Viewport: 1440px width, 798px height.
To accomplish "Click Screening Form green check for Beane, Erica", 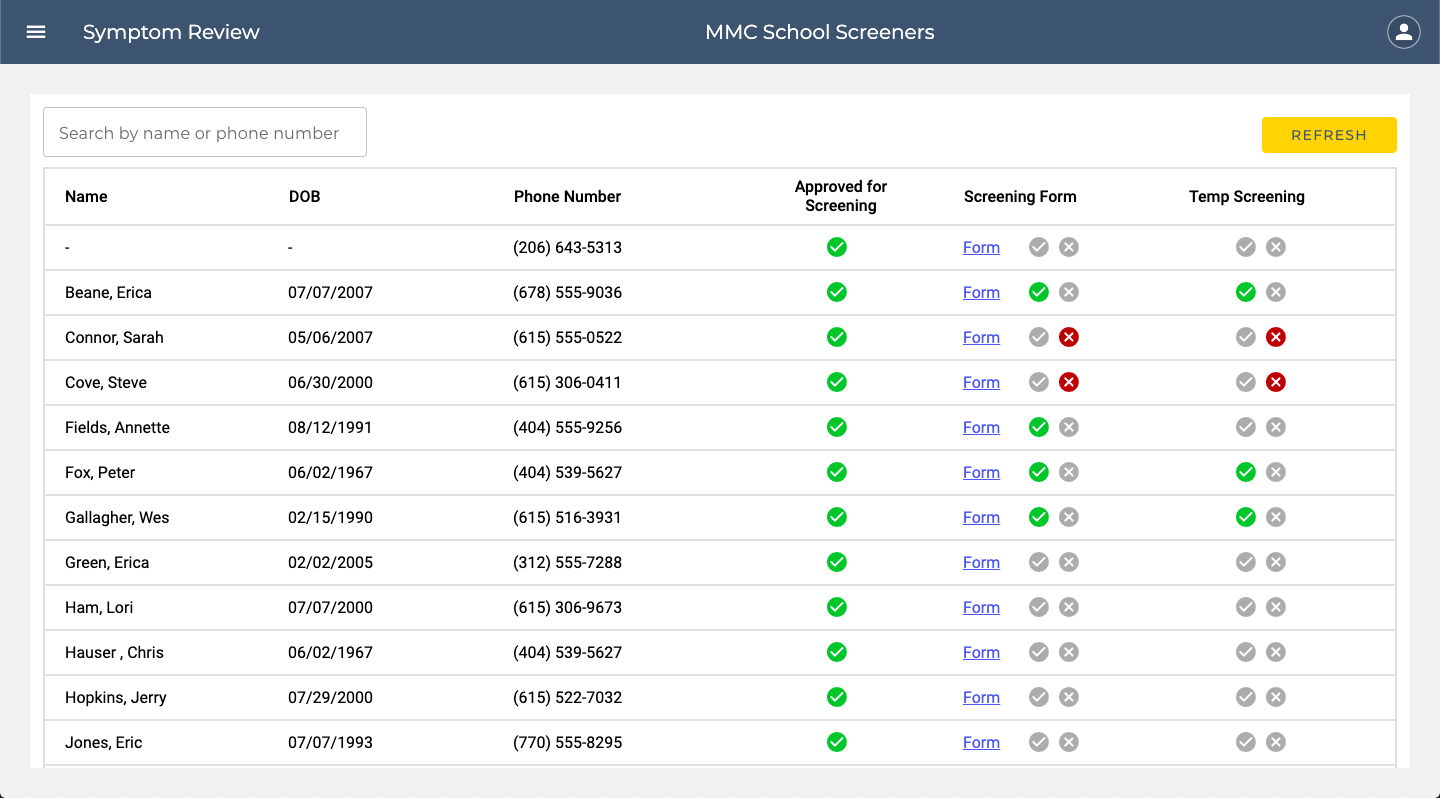I will pyautogui.click(x=1039, y=292).
